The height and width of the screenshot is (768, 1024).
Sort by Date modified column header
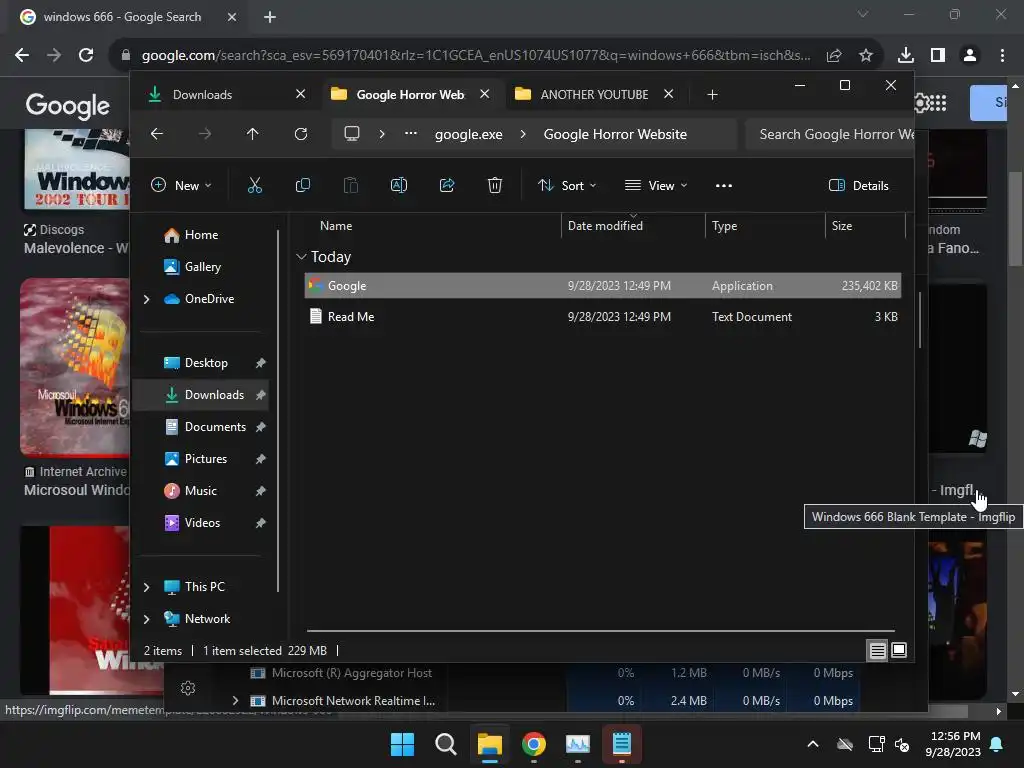[x=633, y=226]
